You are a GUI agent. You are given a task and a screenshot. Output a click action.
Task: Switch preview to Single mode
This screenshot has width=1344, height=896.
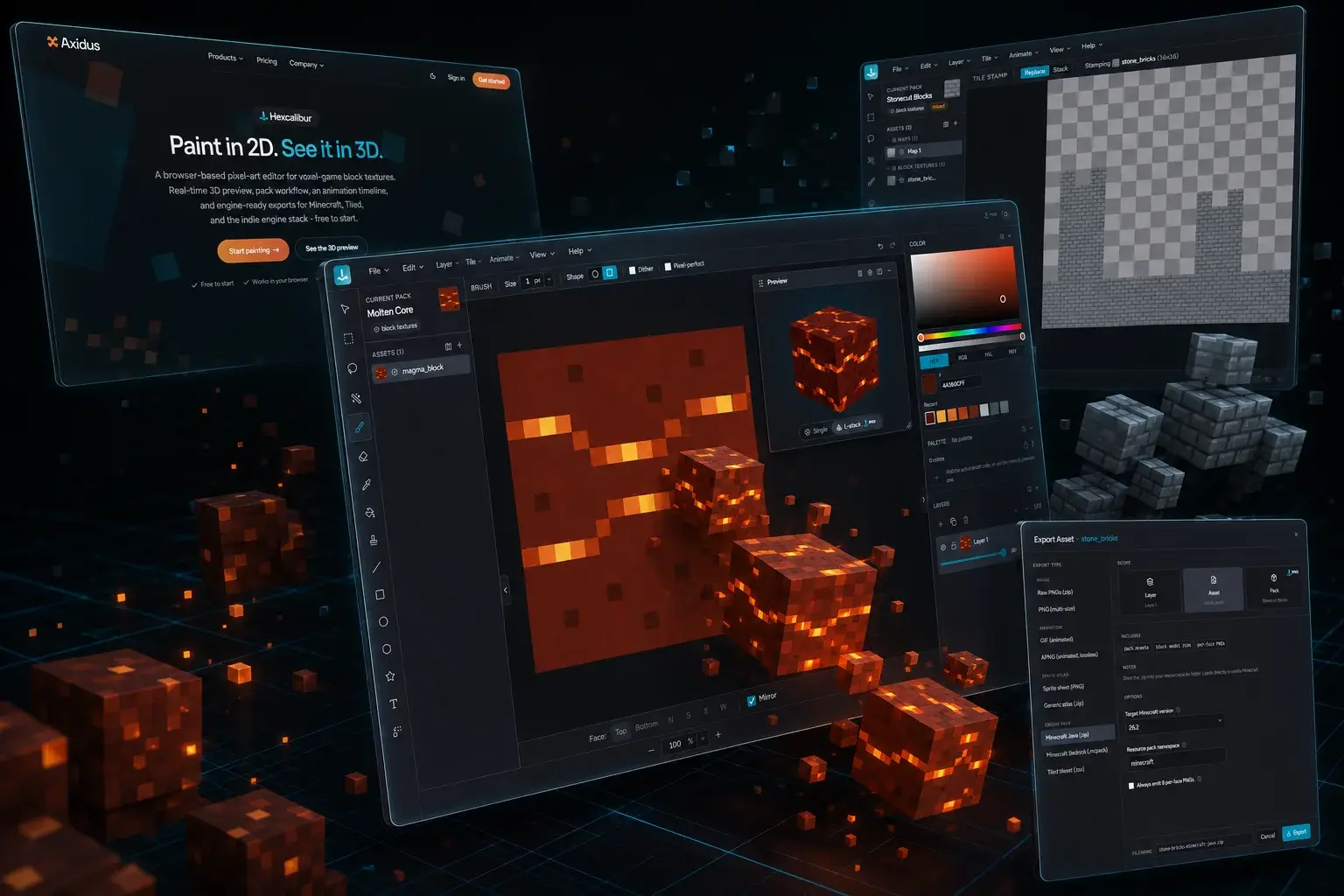point(815,431)
